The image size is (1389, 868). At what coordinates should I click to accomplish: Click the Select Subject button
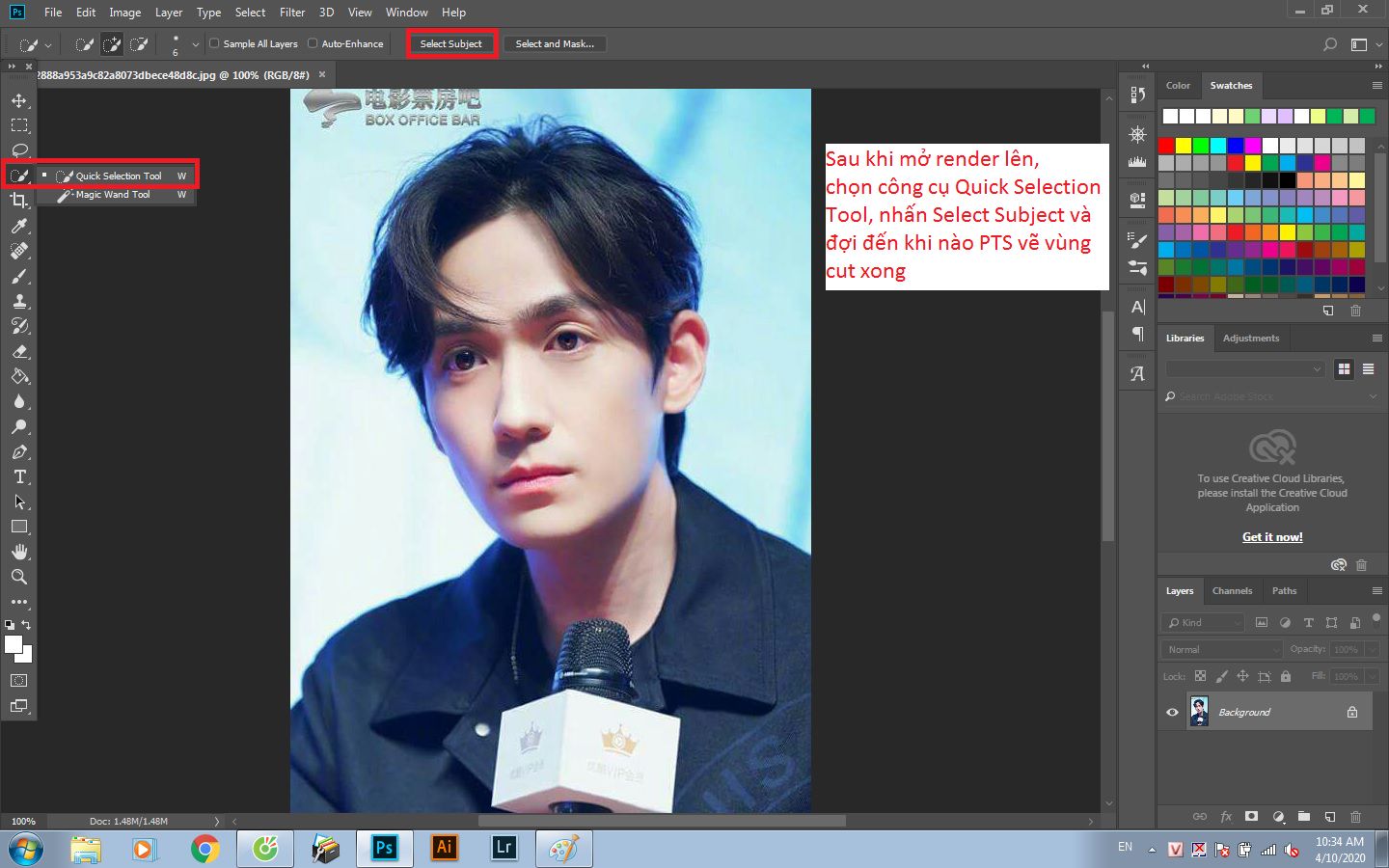pos(450,43)
